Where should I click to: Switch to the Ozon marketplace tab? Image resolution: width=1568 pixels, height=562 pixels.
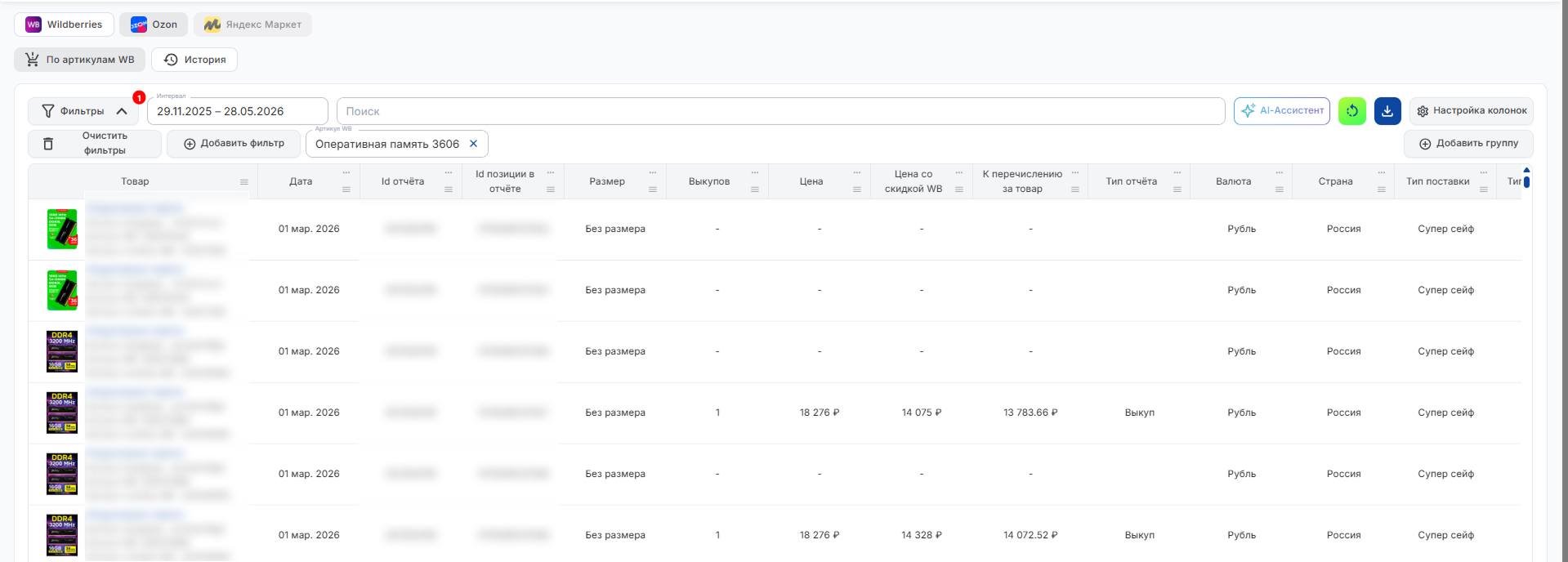(154, 25)
